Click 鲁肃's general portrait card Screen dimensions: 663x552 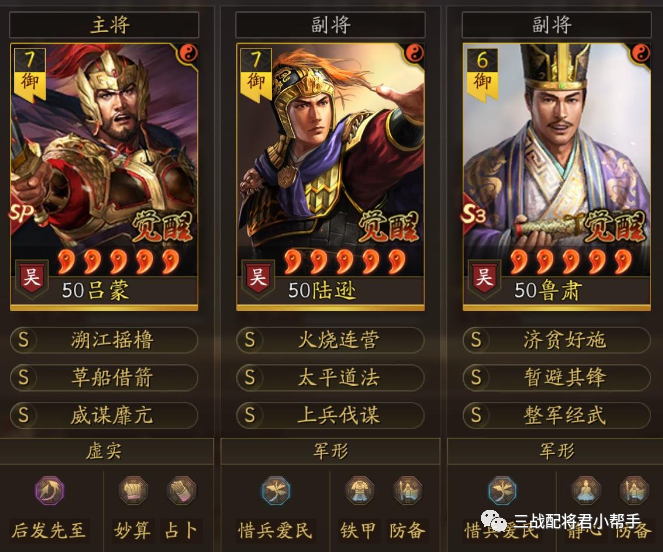556,177
